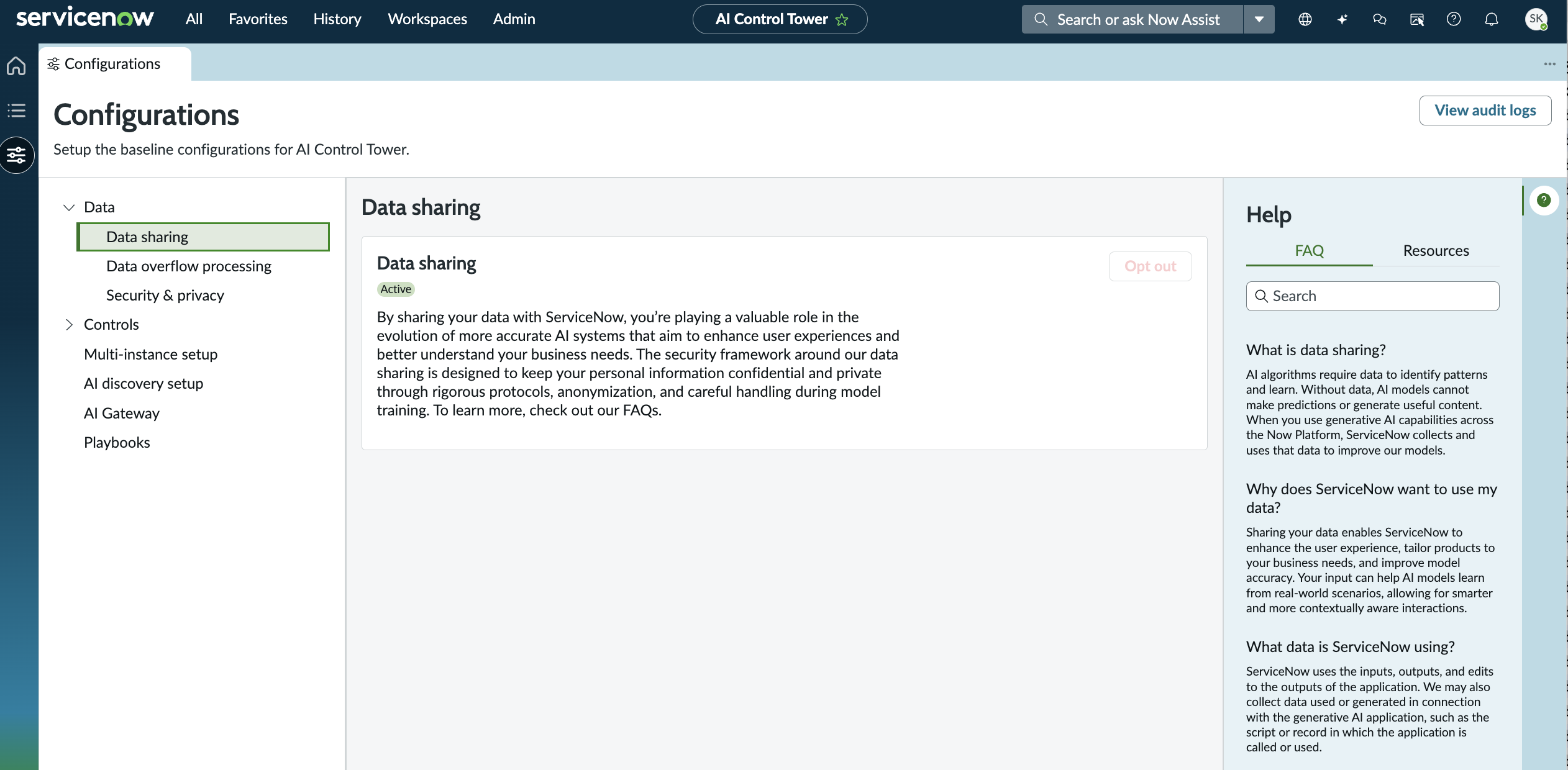This screenshot has width=1568, height=770.
Task: Open the Favorites menu
Action: coord(258,19)
